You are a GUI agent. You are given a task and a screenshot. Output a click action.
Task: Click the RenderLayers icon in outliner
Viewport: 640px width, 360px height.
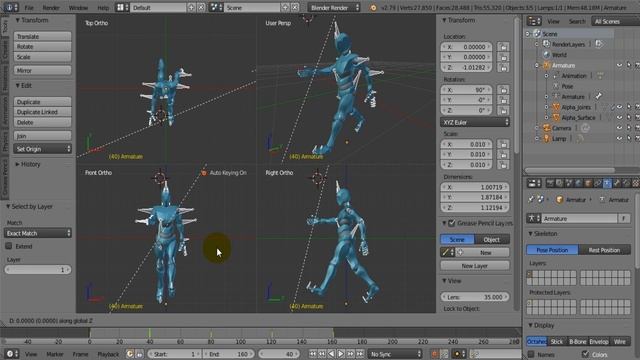(x=547, y=44)
